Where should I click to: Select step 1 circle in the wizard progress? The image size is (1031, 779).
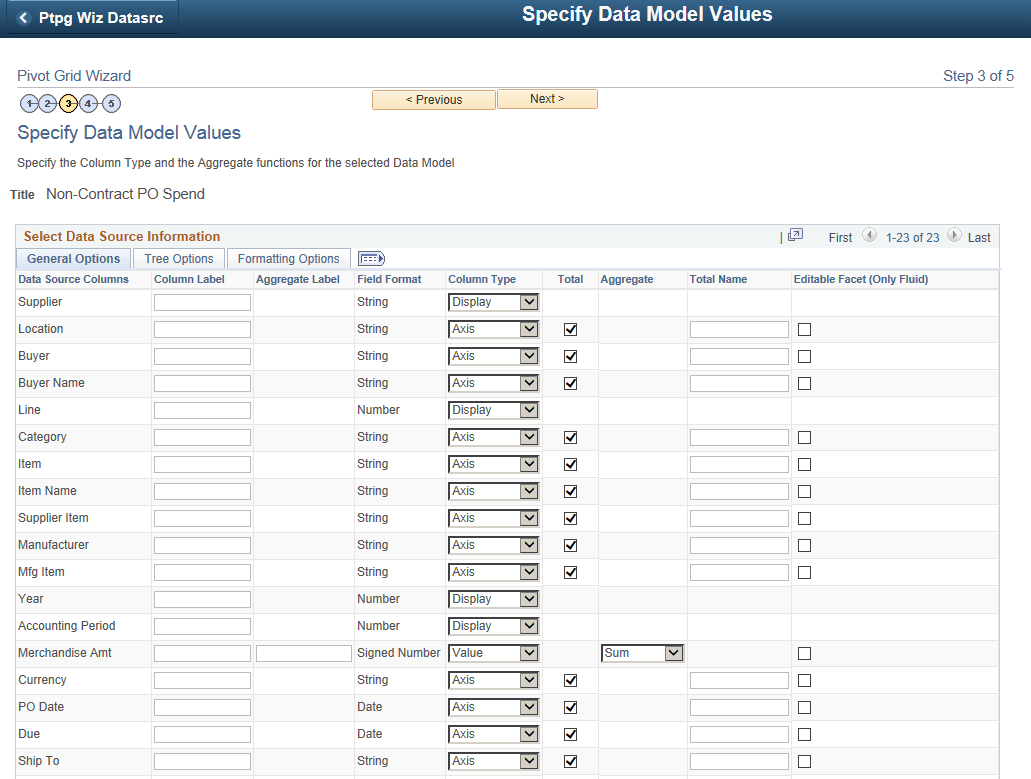pyautogui.click(x=29, y=103)
